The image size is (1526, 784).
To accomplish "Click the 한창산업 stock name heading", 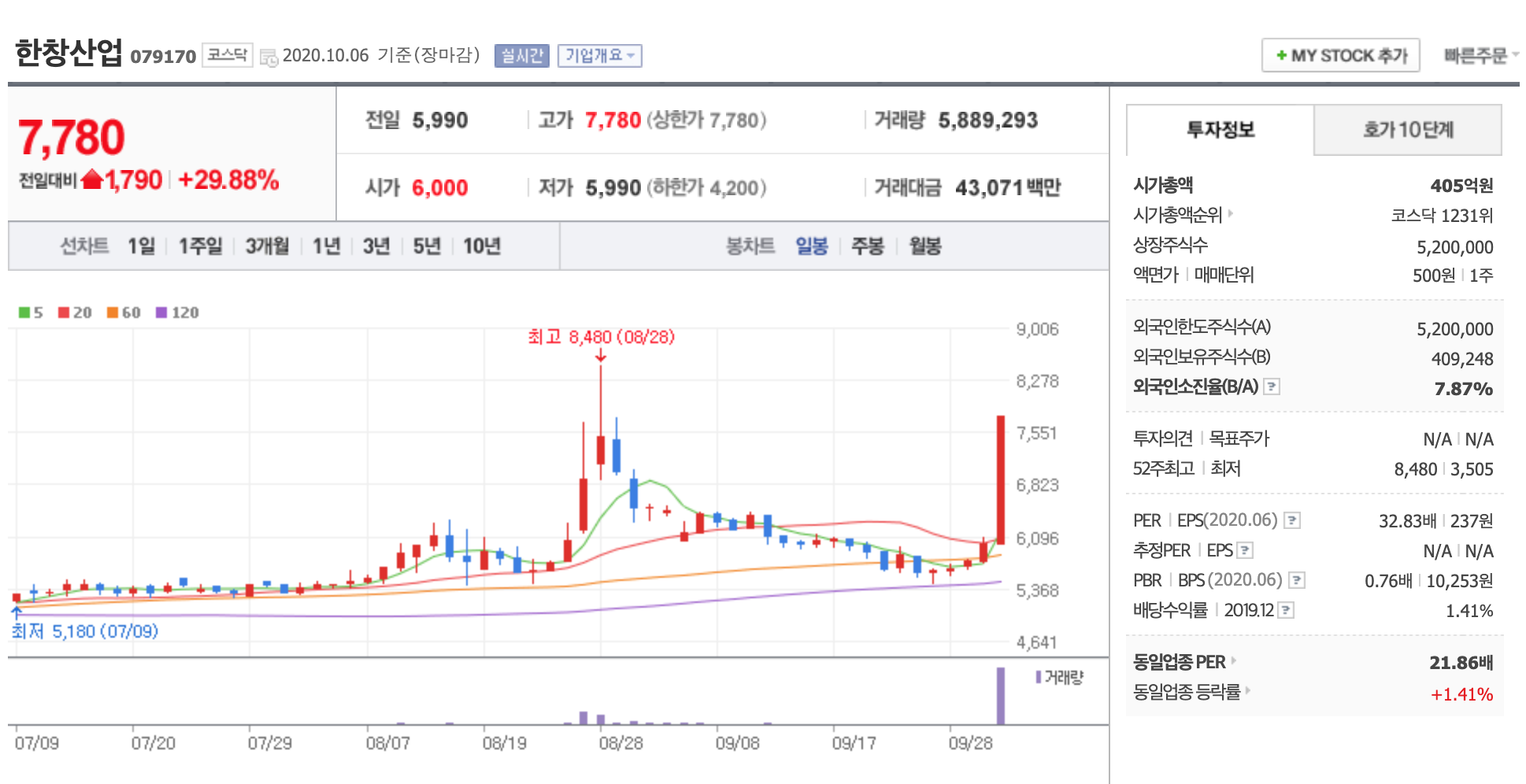I will (x=69, y=53).
